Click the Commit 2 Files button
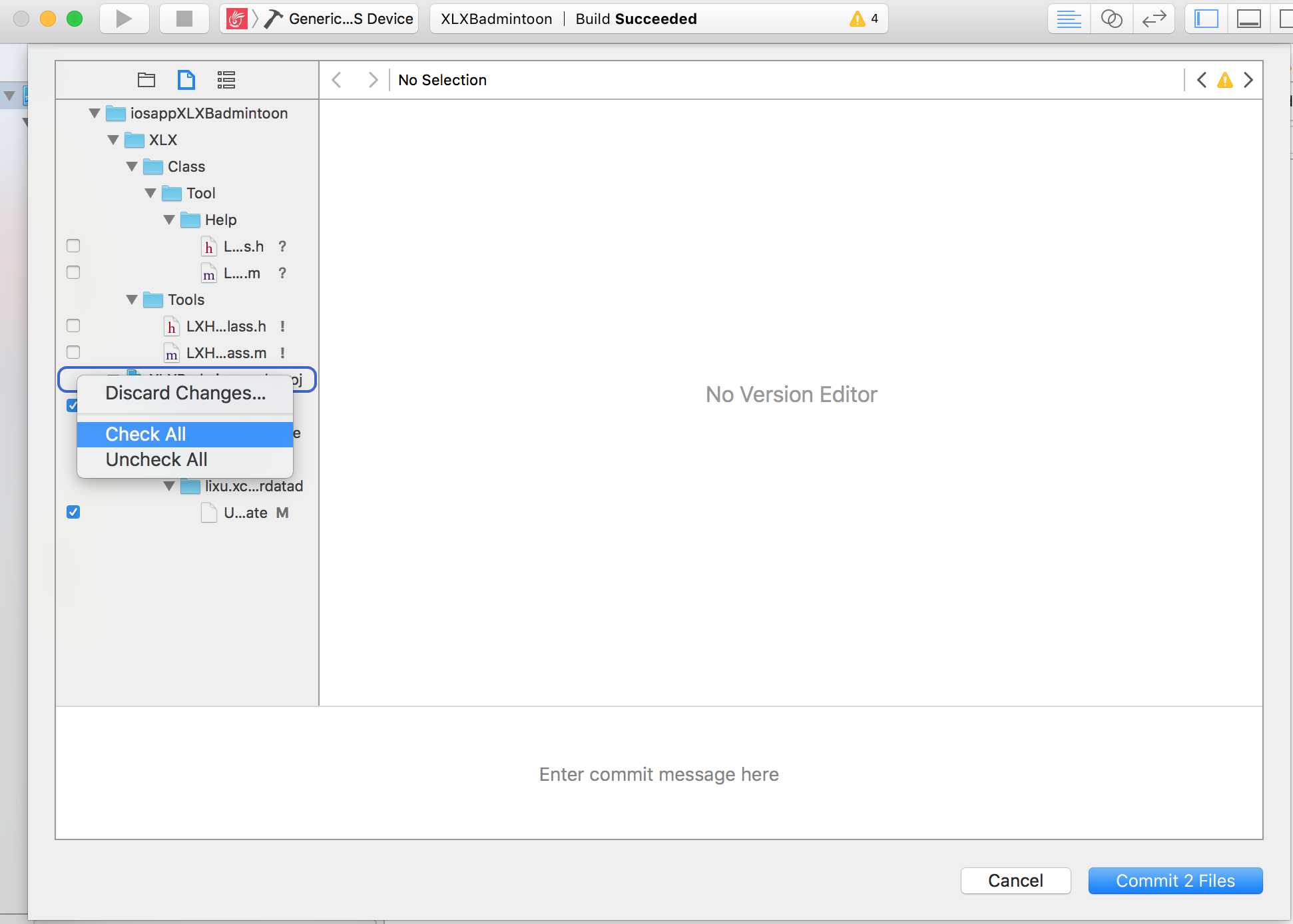Screen dimensions: 1293x924 tap(1175, 880)
